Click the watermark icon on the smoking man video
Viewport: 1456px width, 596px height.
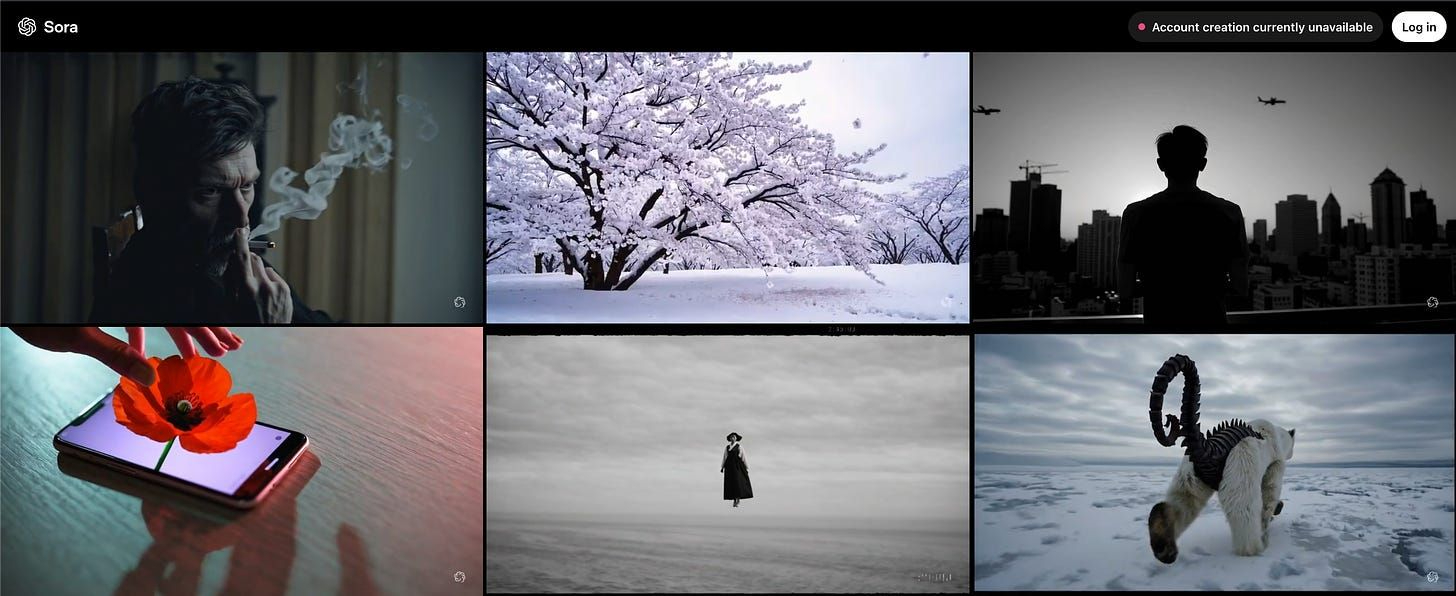tap(460, 302)
